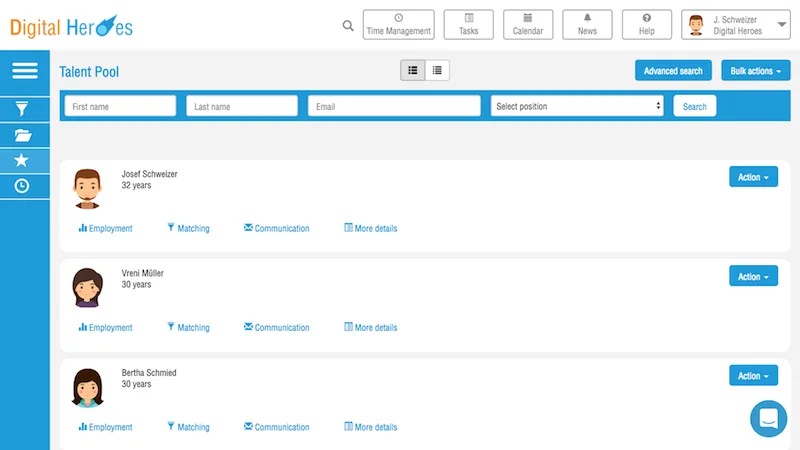Click the First name input field

(120, 106)
